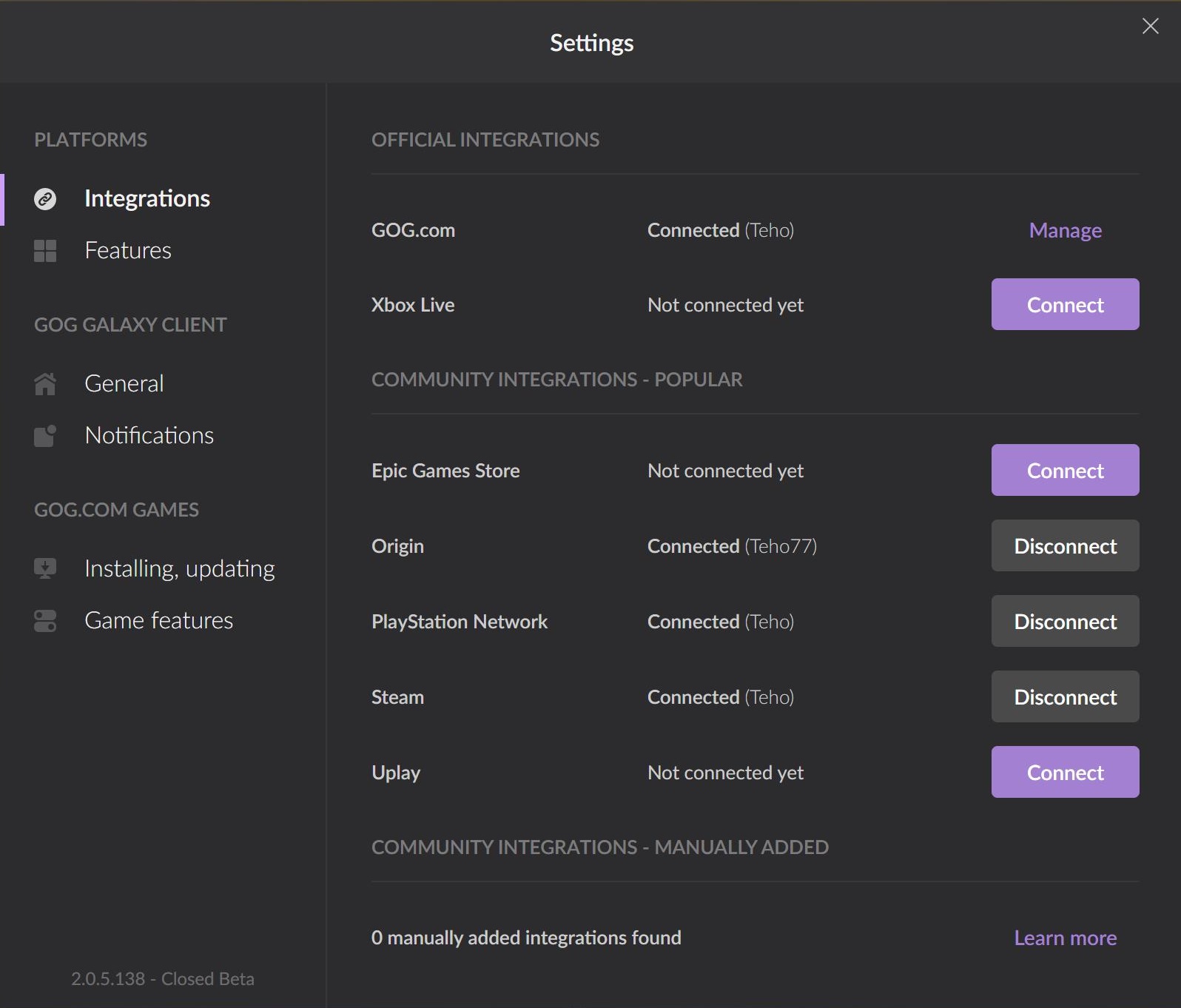Click Epic Games Store 'Not connected yet' status

coord(725,471)
